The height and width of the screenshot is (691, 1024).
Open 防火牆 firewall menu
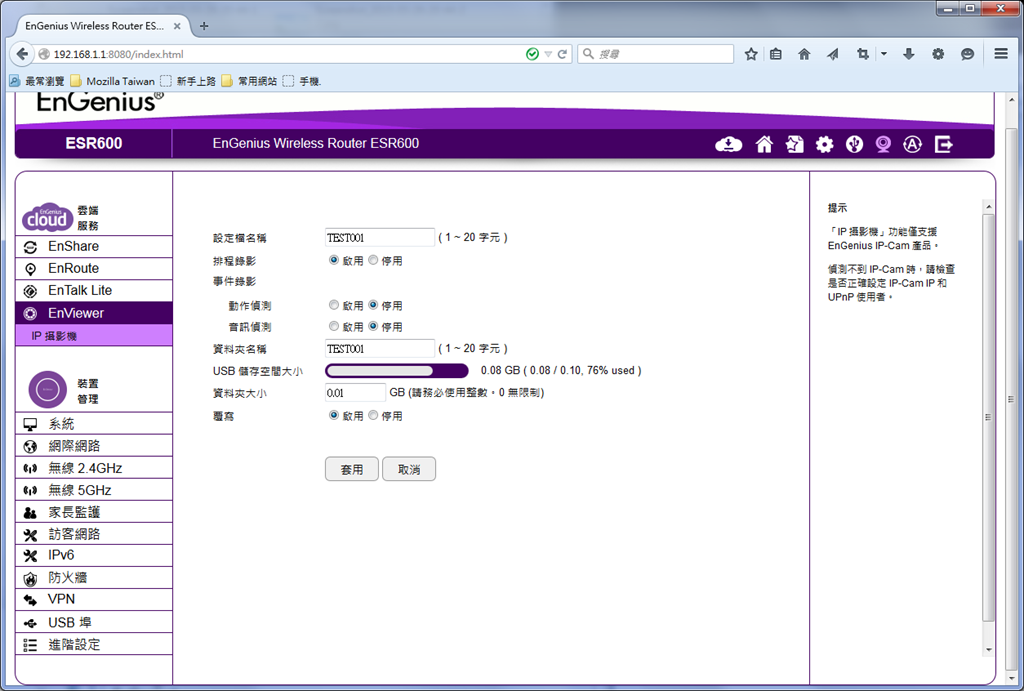tap(93, 578)
